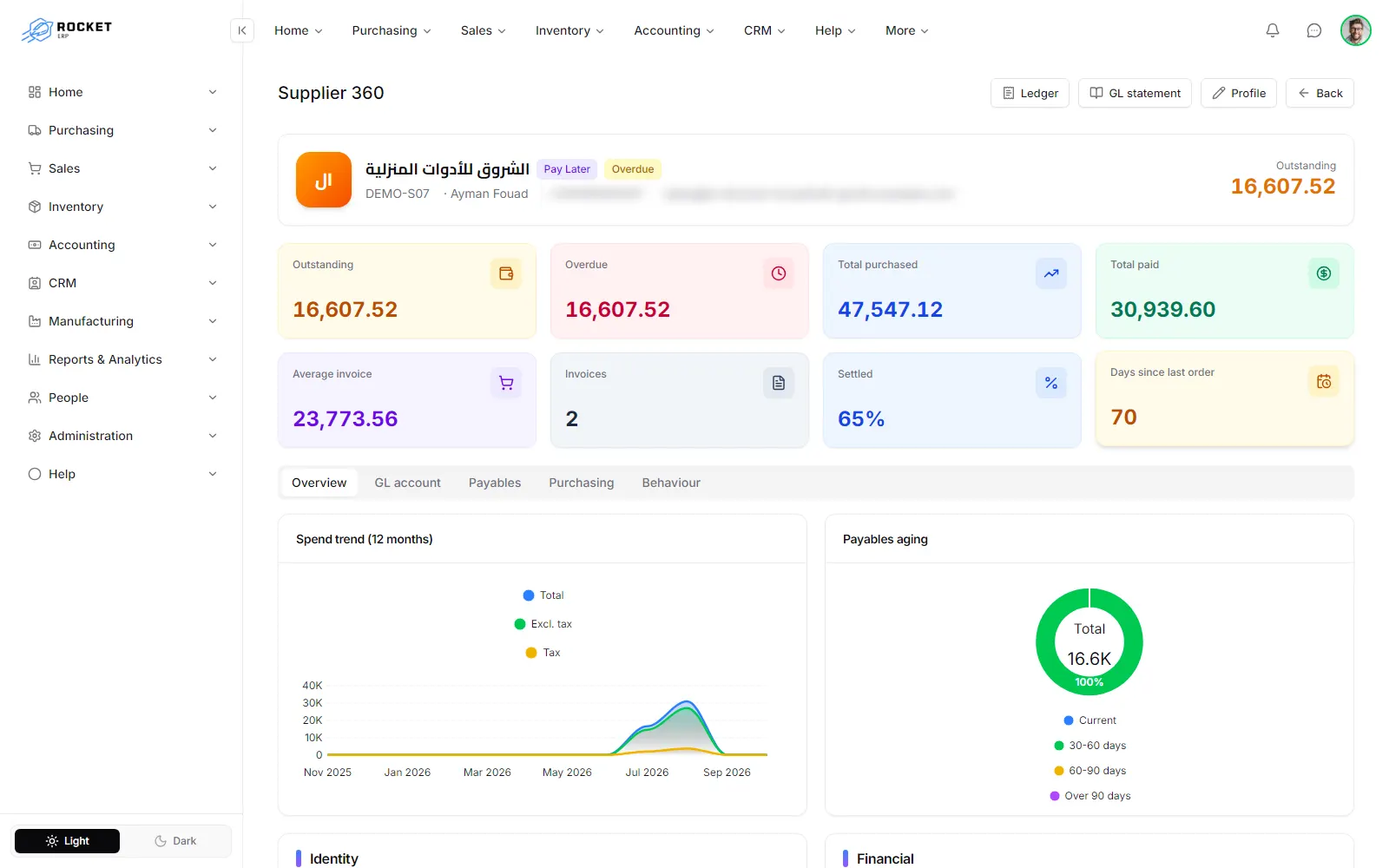Expand the Inventory sidebar section chevron
The width and height of the screenshot is (1389, 868).
(213, 207)
